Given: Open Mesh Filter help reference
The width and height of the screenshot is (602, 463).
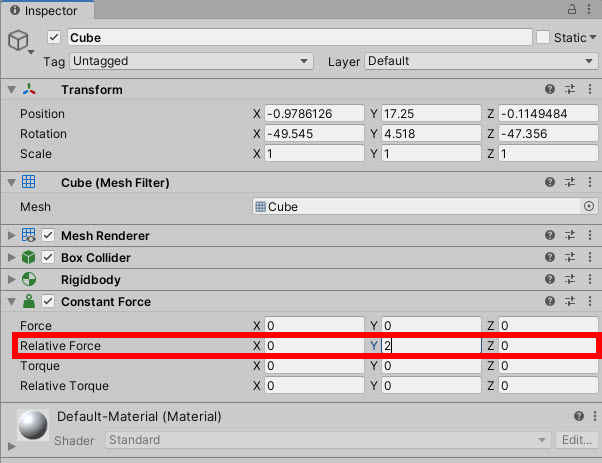Looking at the screenshot, I should tap(550, 182).
